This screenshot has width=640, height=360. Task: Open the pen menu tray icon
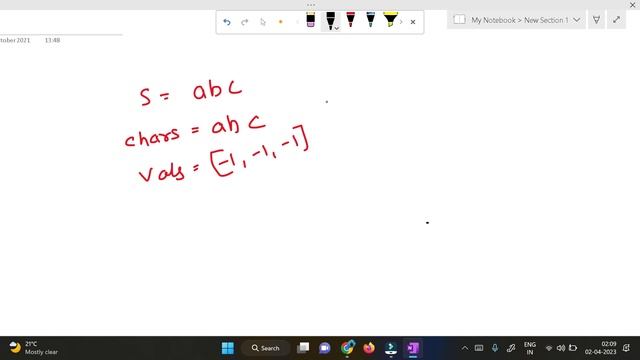tap(511, 348)
